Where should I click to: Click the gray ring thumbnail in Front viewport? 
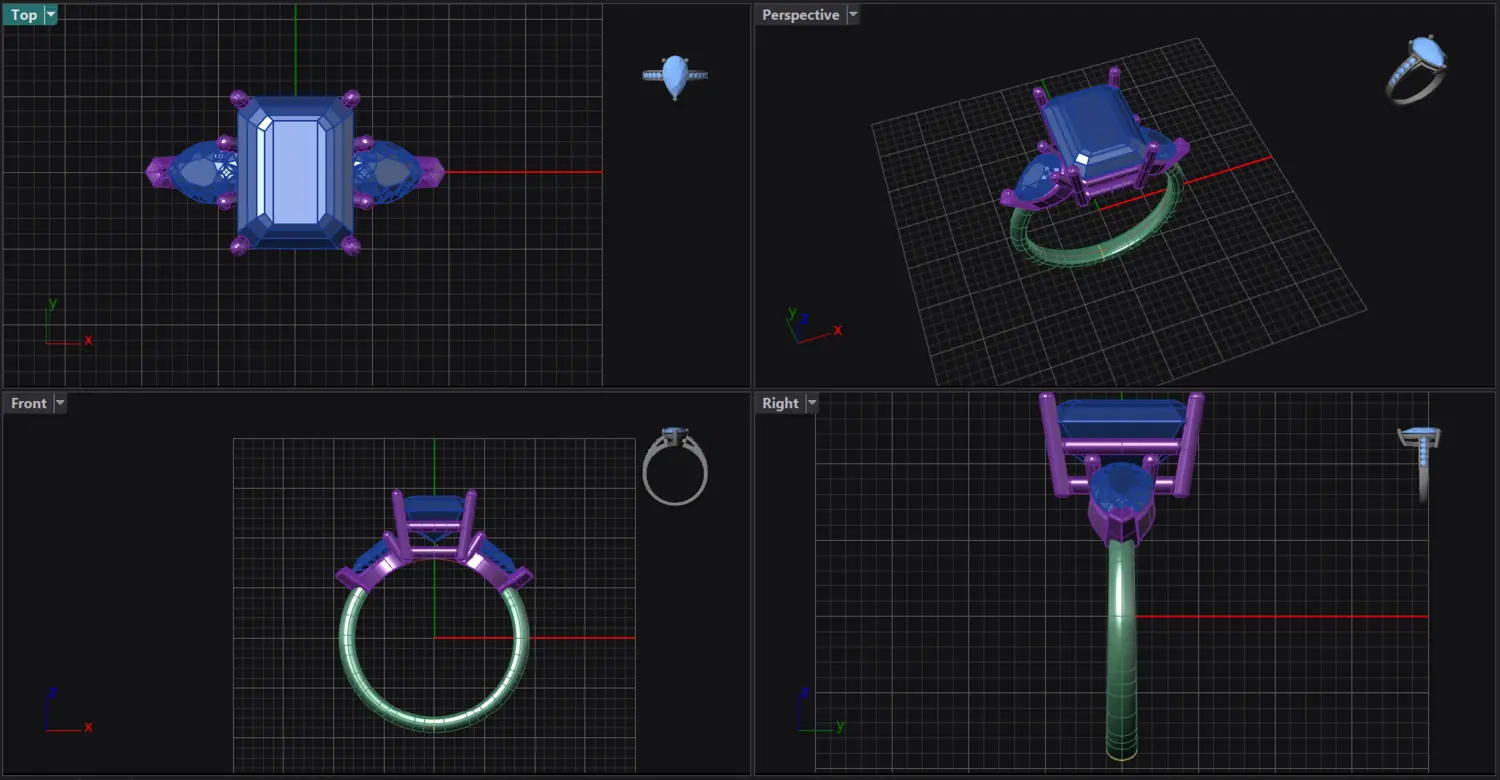[x=675, y=467]
